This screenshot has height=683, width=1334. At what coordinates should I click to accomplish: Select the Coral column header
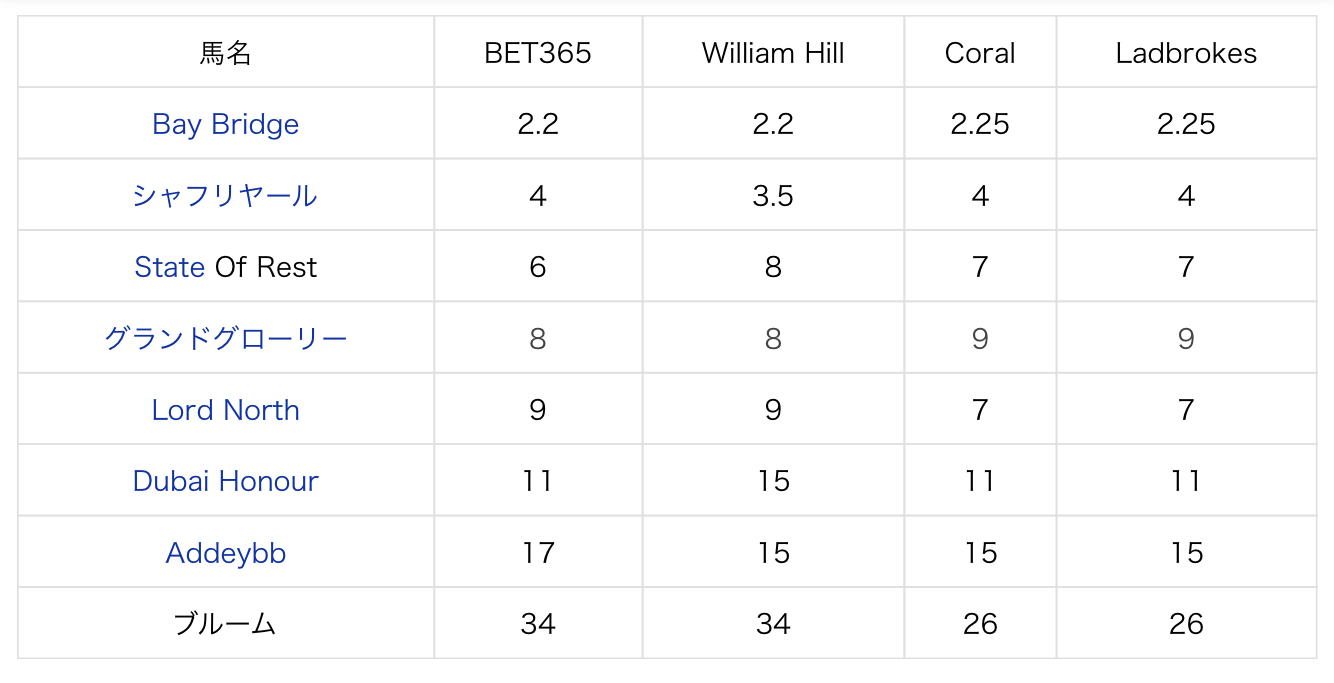(x=980, y=53)
